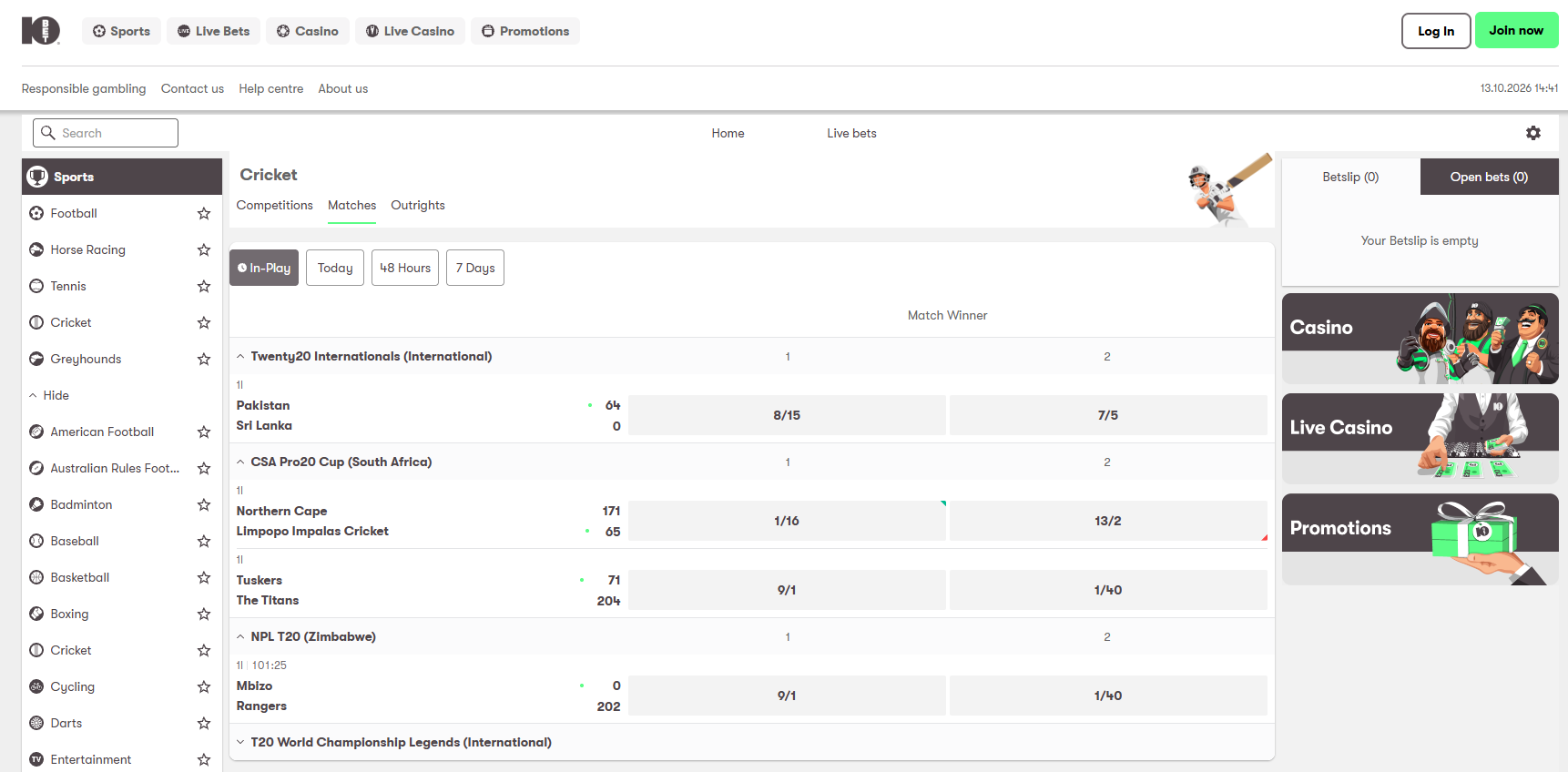Select the Greyhounds sidebar icon

36,359
